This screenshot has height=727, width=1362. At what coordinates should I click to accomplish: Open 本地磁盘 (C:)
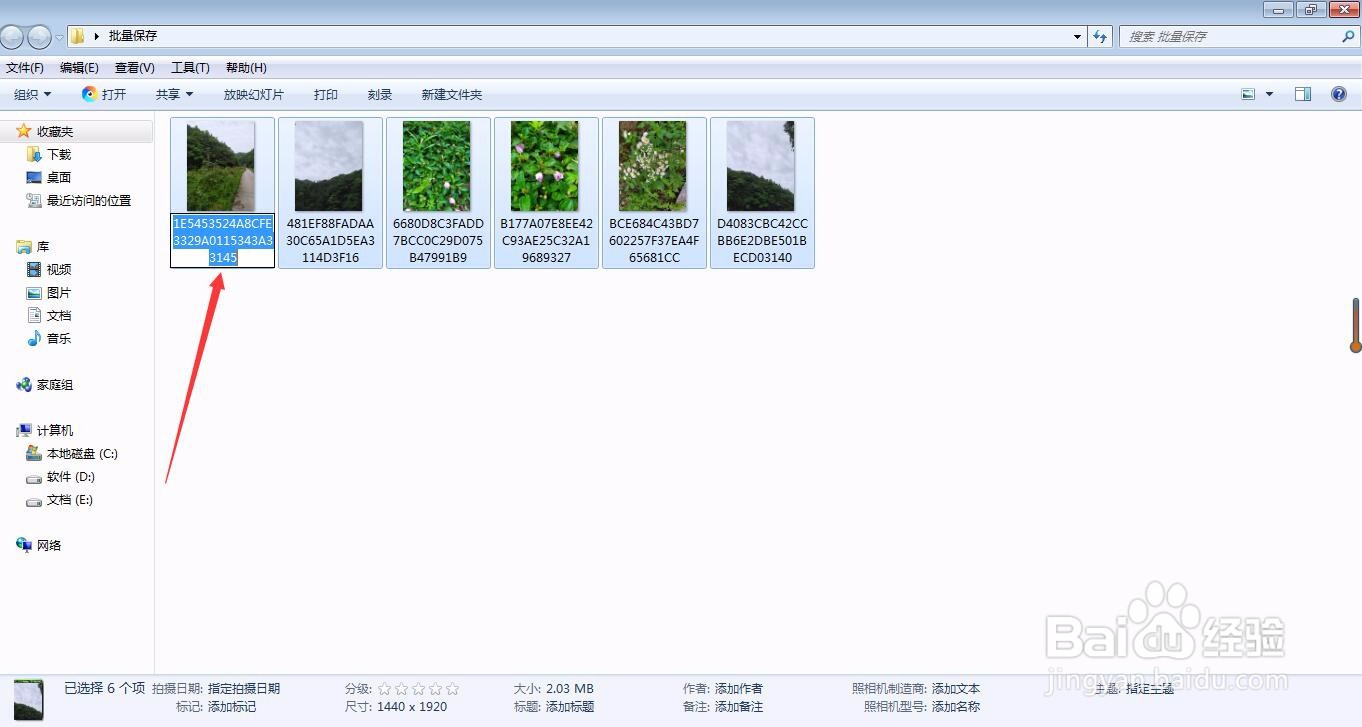[82, 453]
